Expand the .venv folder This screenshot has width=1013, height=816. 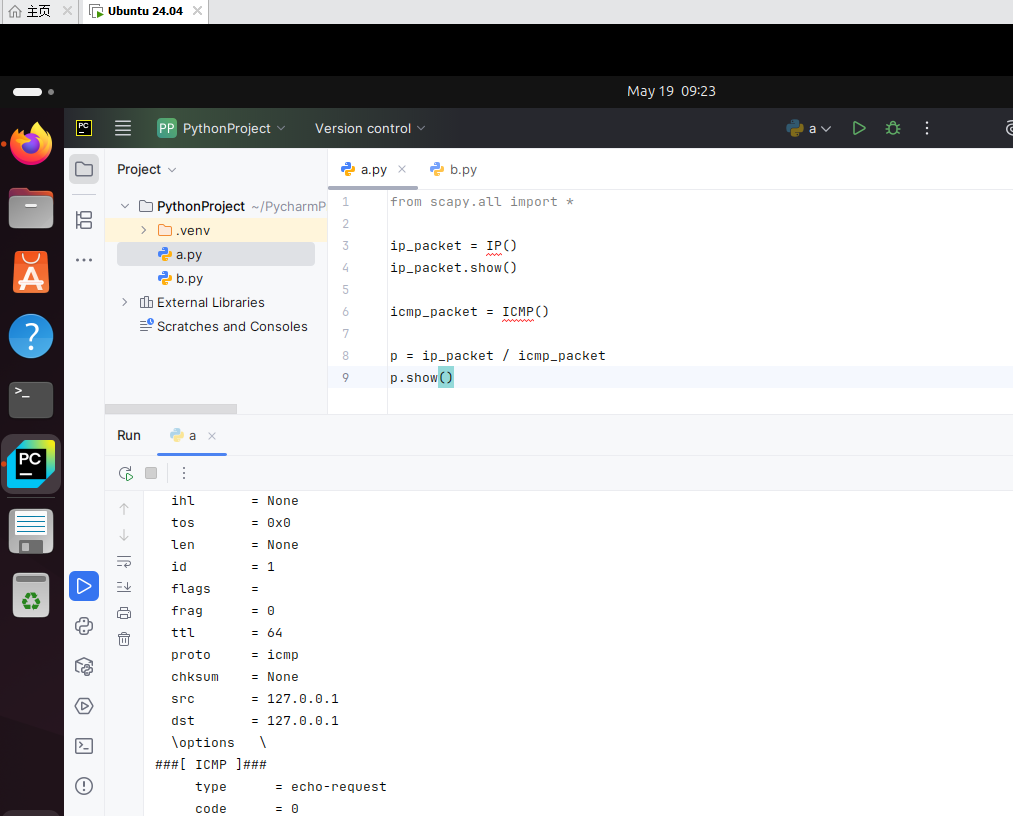(143, 230)
